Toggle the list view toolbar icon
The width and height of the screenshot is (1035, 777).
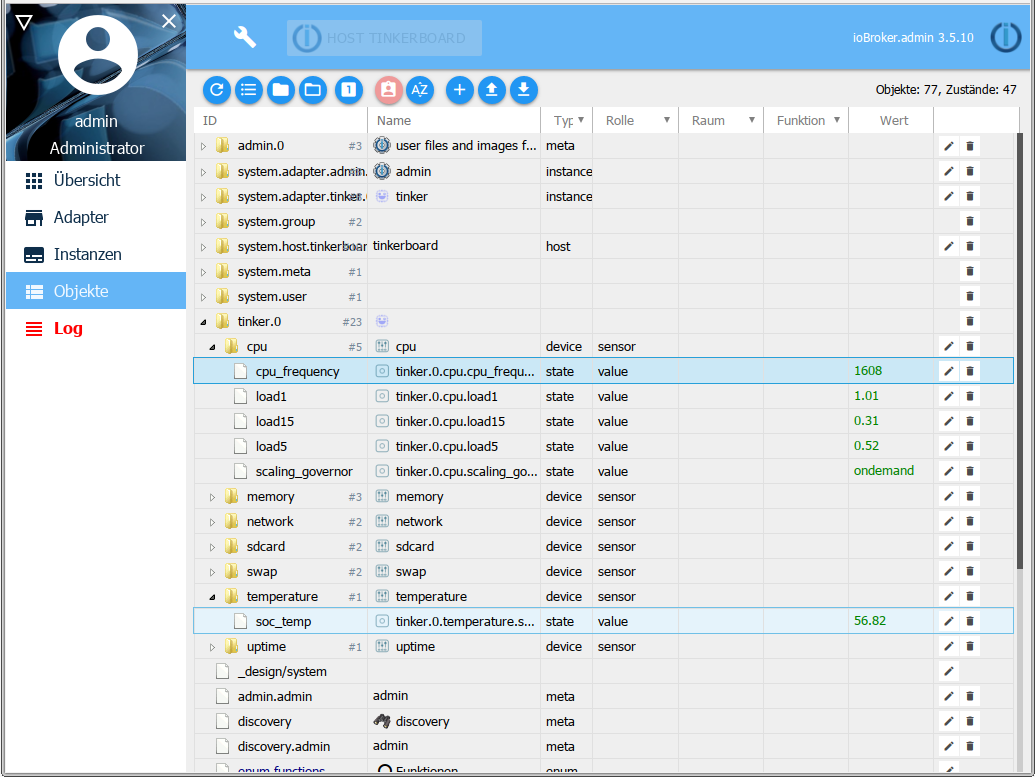[x=249, y=90]
